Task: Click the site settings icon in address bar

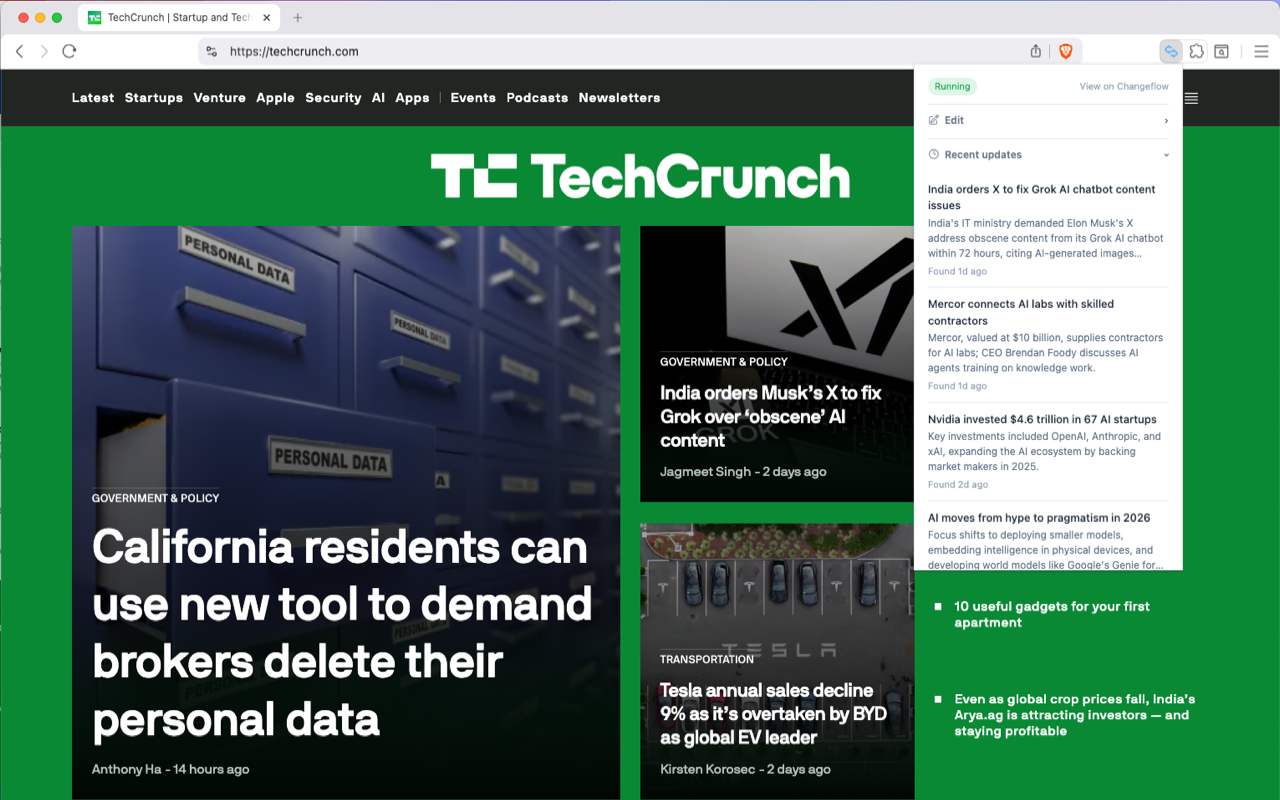Action: [x=211, y=51]
